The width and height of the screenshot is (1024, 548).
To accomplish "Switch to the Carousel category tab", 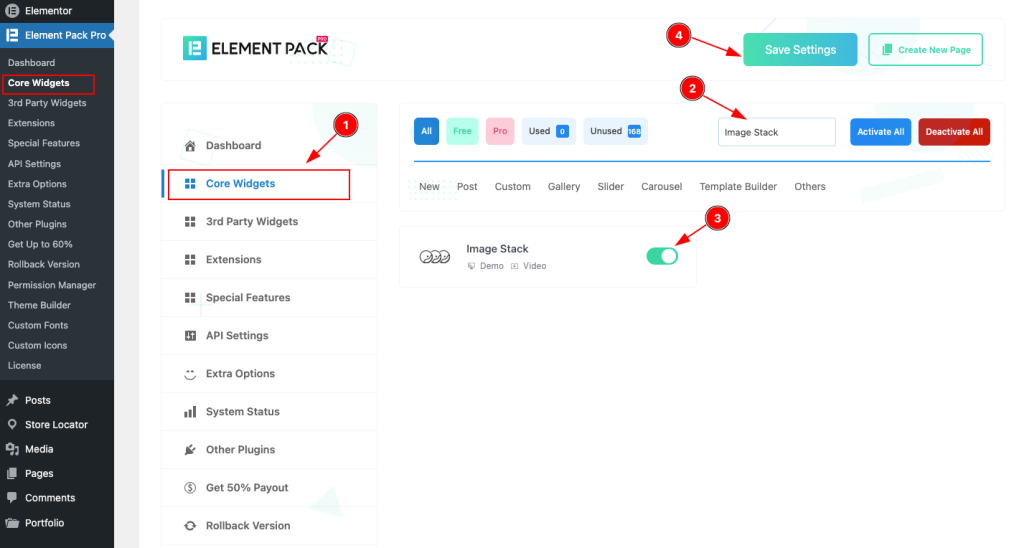I will 662,187.
